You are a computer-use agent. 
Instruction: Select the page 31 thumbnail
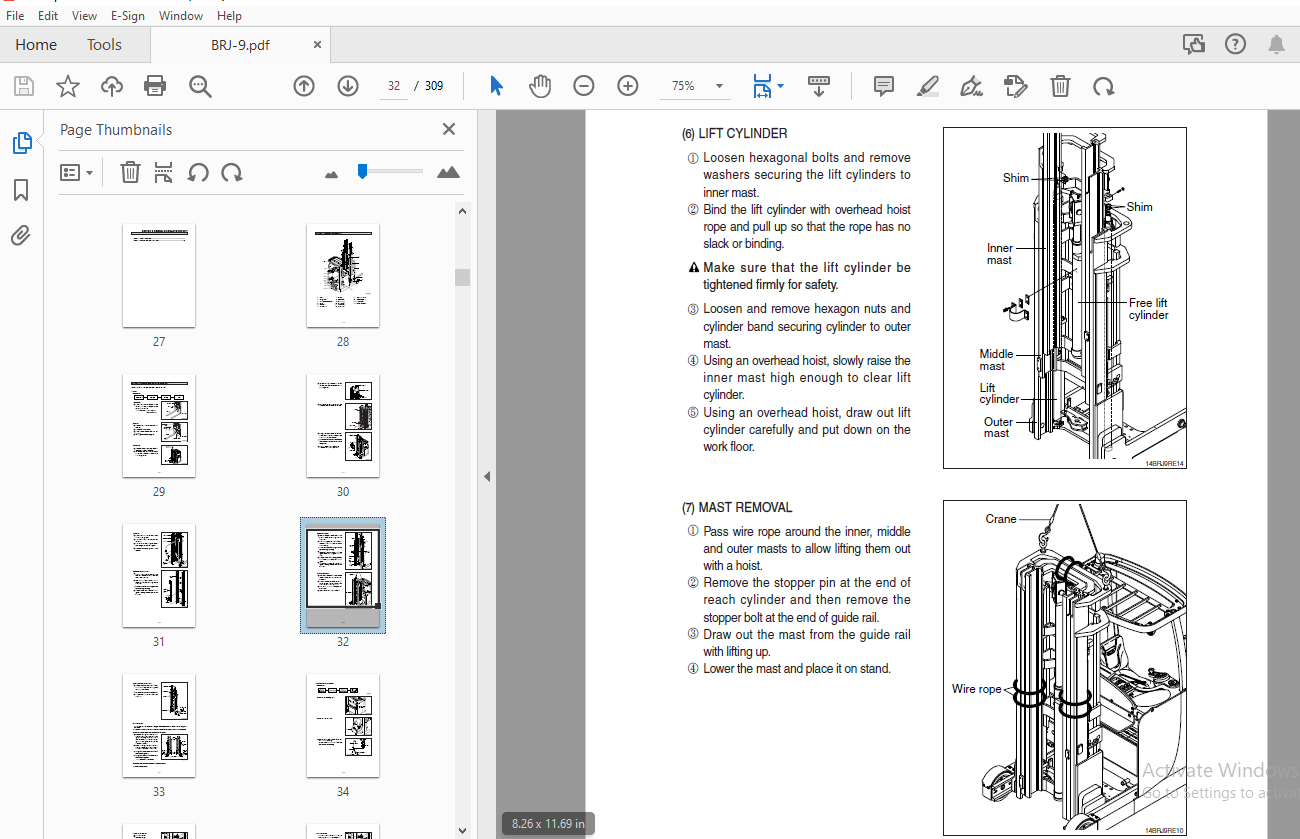point(159,575)
